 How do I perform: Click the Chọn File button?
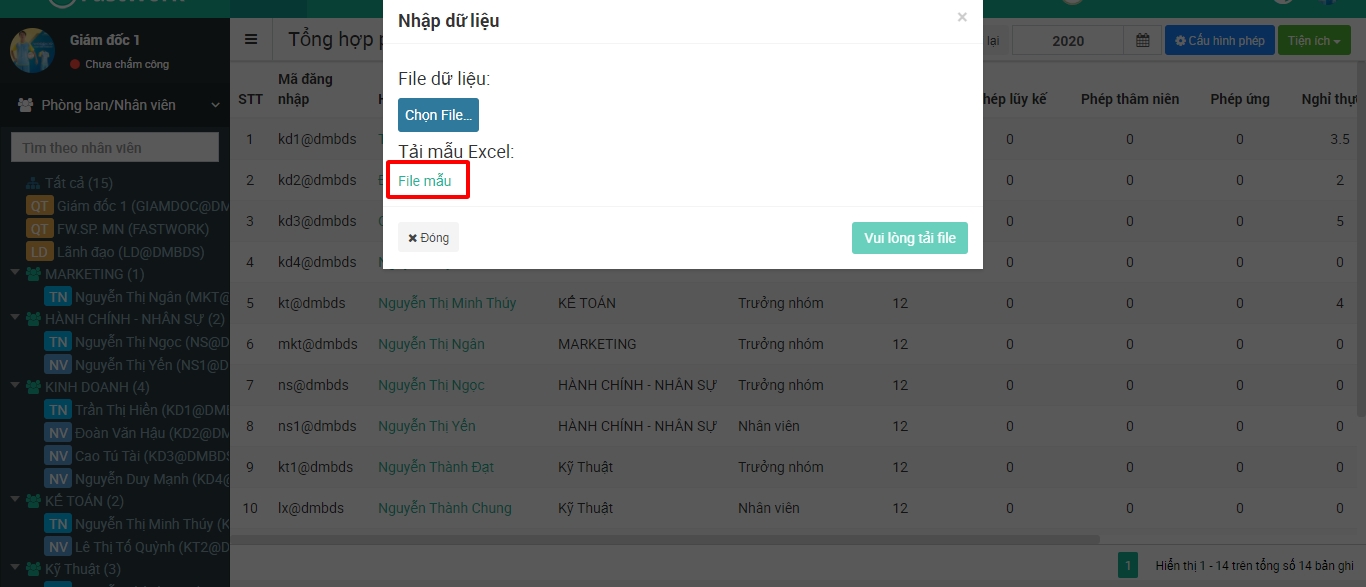(x=438, y=115)
